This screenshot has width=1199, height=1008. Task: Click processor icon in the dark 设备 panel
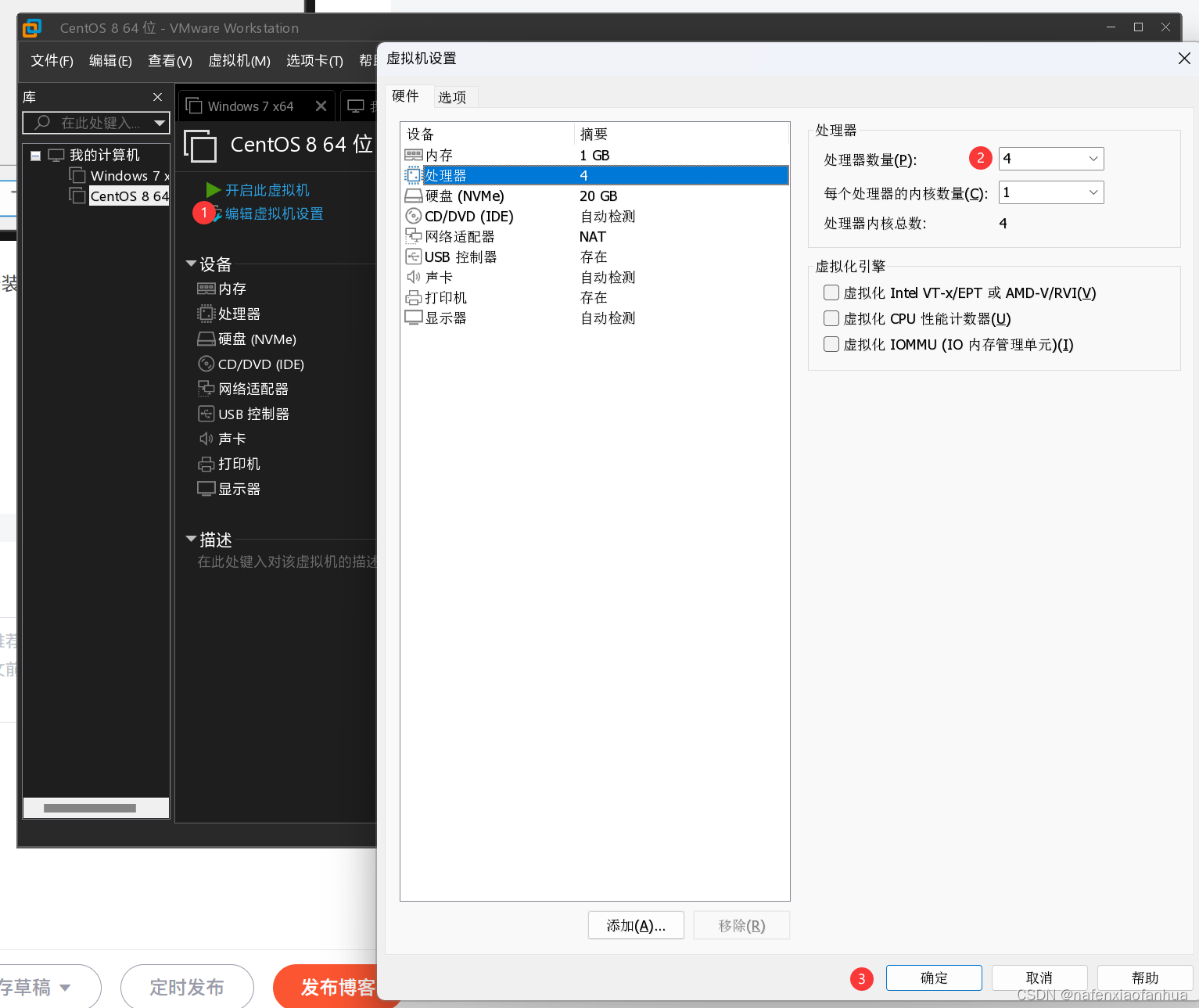(206, 314)
